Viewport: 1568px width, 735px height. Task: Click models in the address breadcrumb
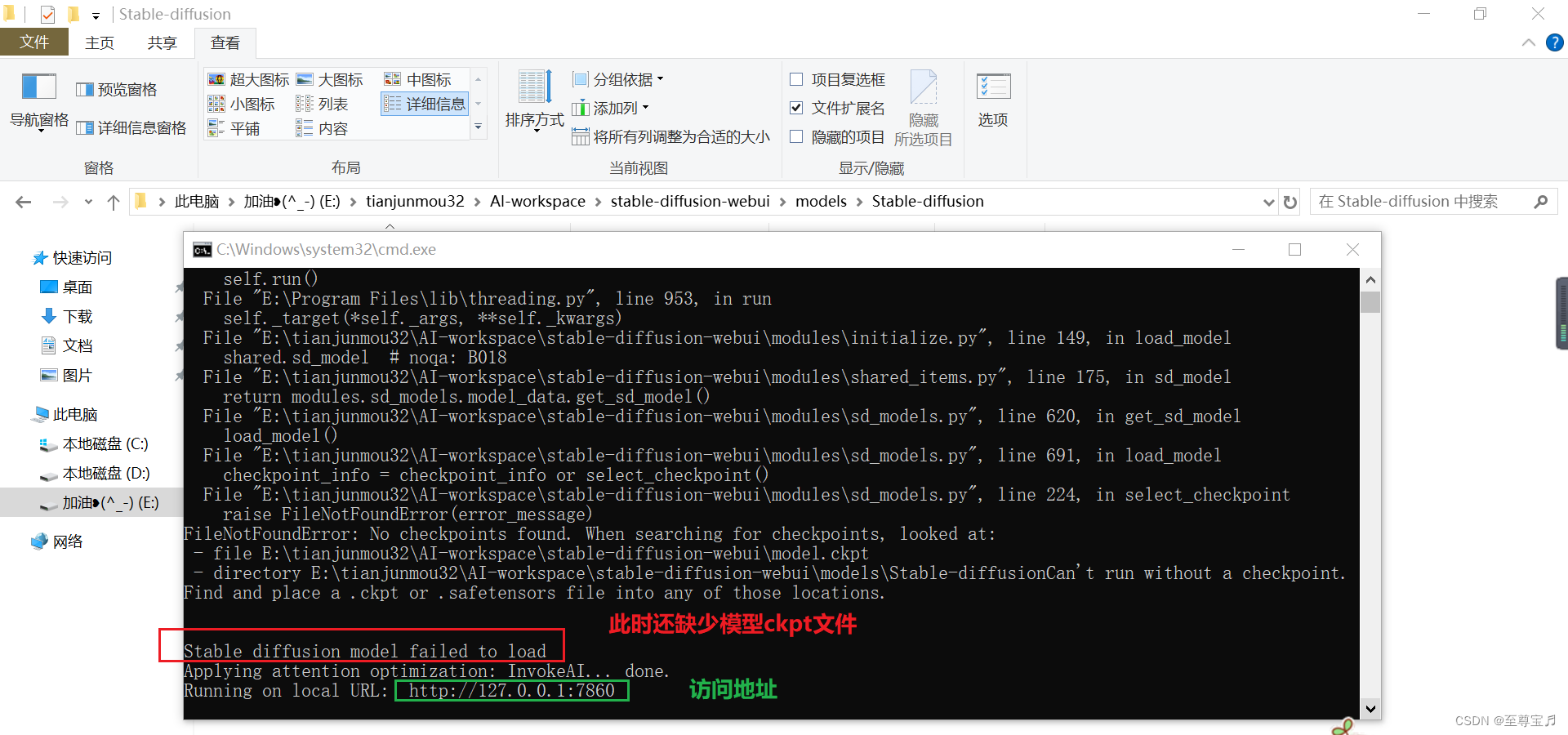coord(821,202)
